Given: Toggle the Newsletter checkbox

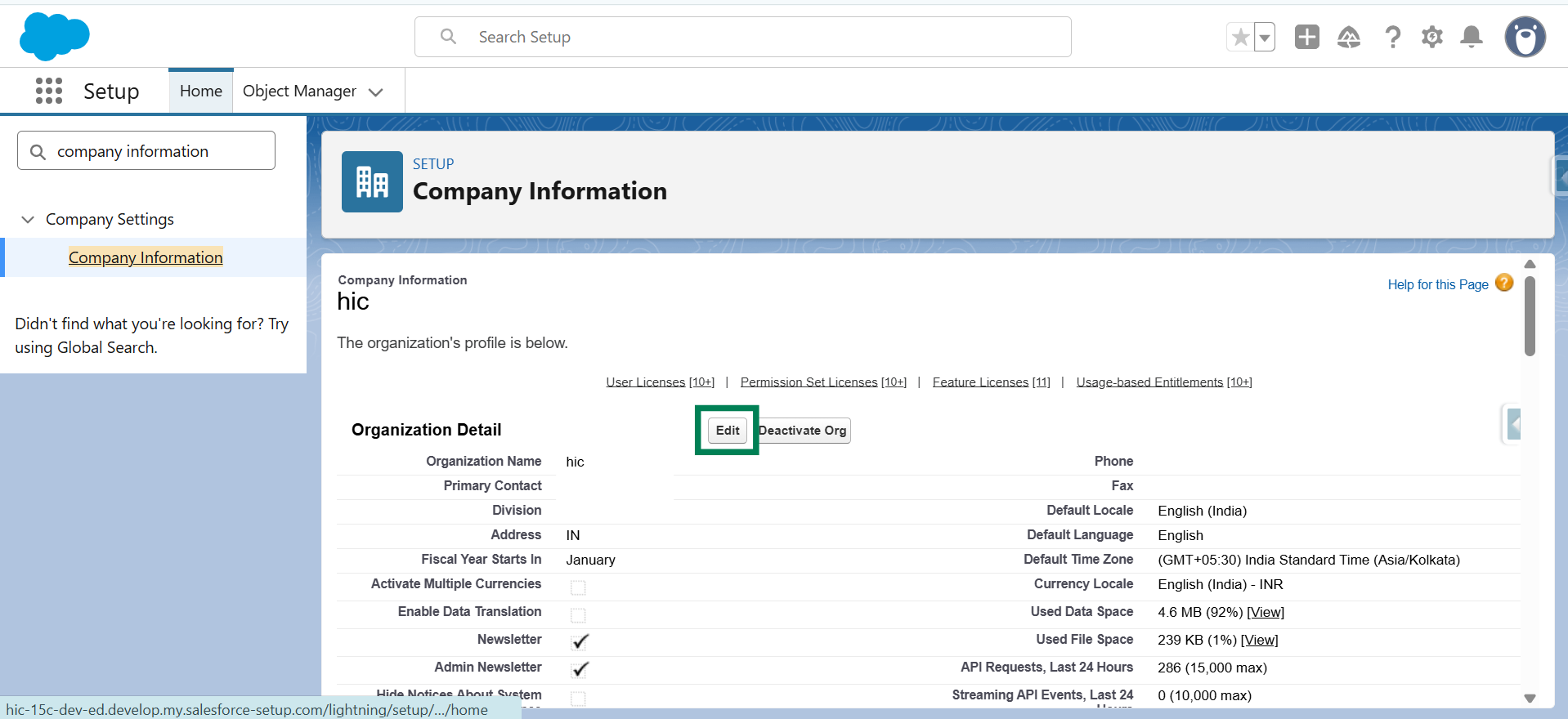Looking at the screenshot, I should [x=580, y=641].
